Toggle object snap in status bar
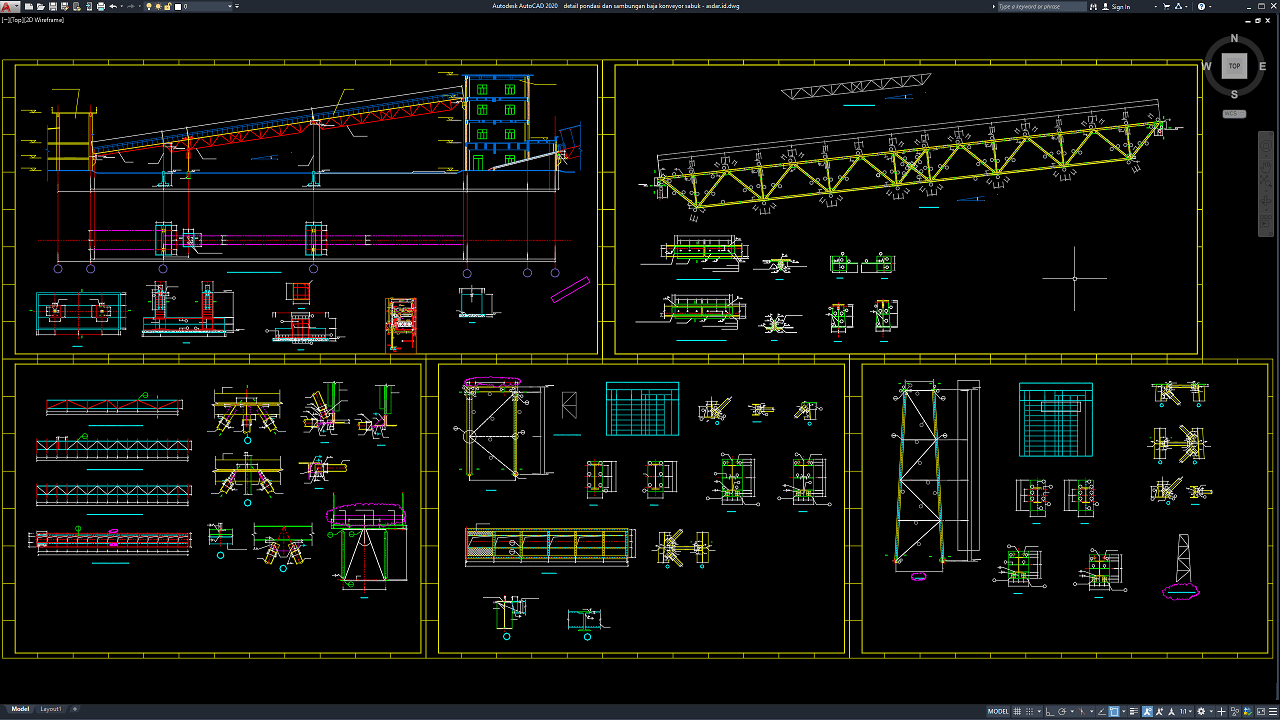The image size is (1280, 720). click(1114, 711)
